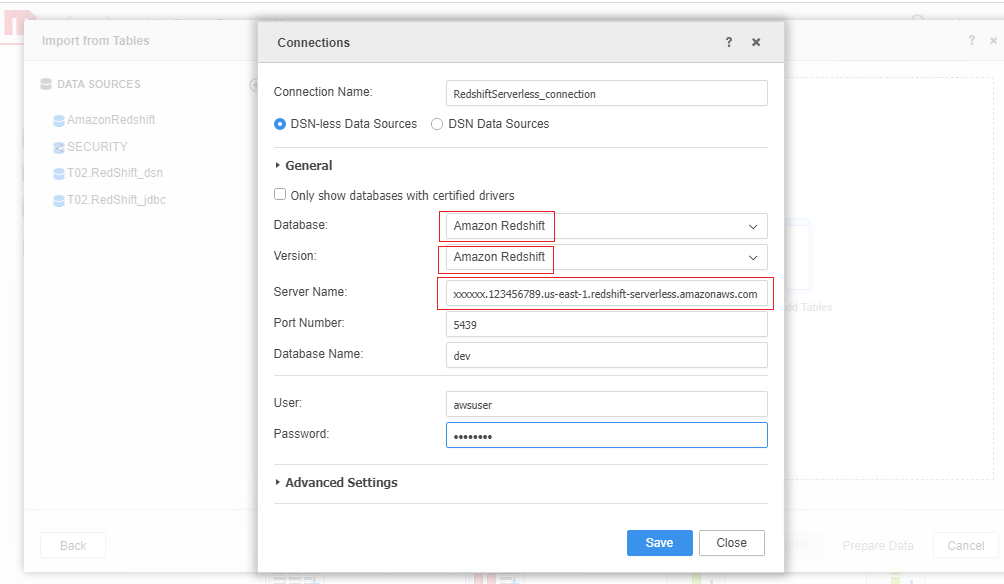Click the T02.RedShift_dsn database icon

pyautogui.click(x=61, y=172)
